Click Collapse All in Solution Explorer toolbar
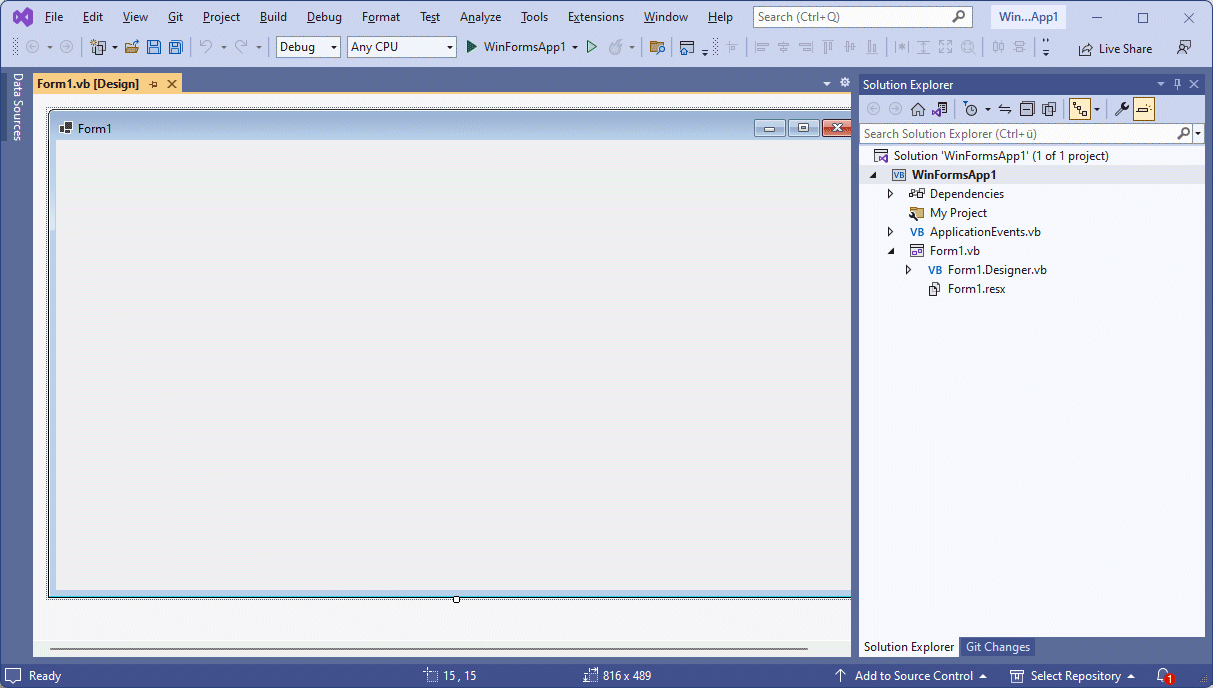 point(1027,109)
